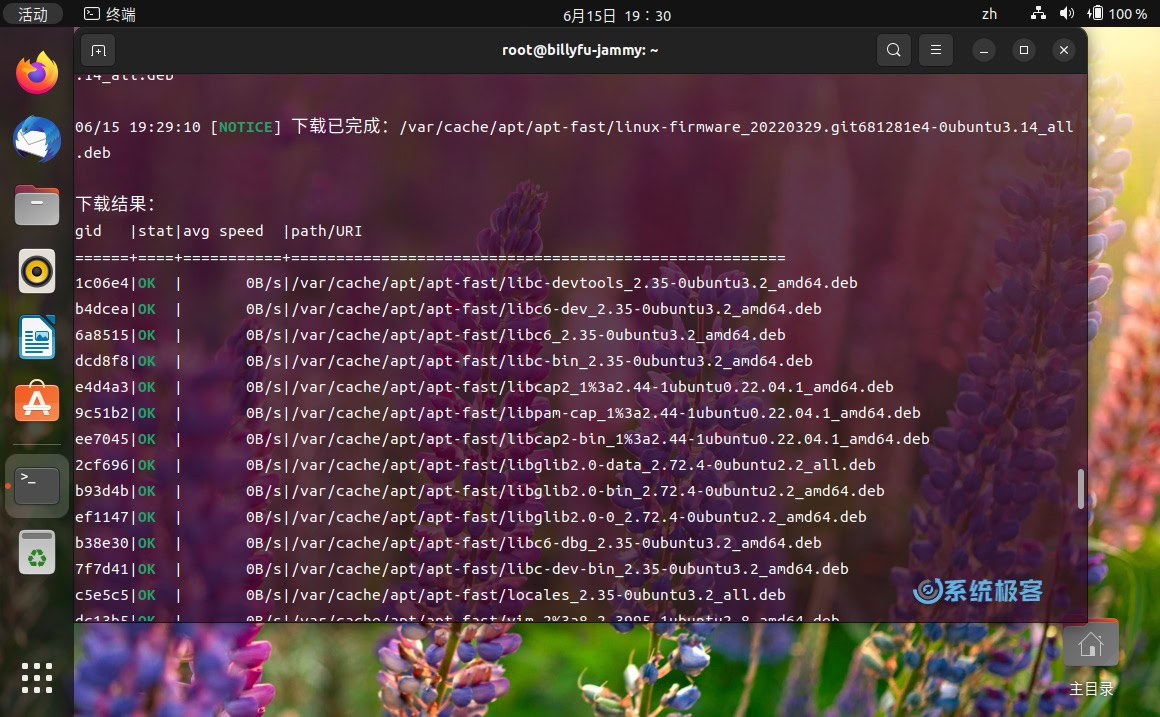Click the volume icon to adjust sound level
Screen dimensions: 1160x717
coord(1066,14)
